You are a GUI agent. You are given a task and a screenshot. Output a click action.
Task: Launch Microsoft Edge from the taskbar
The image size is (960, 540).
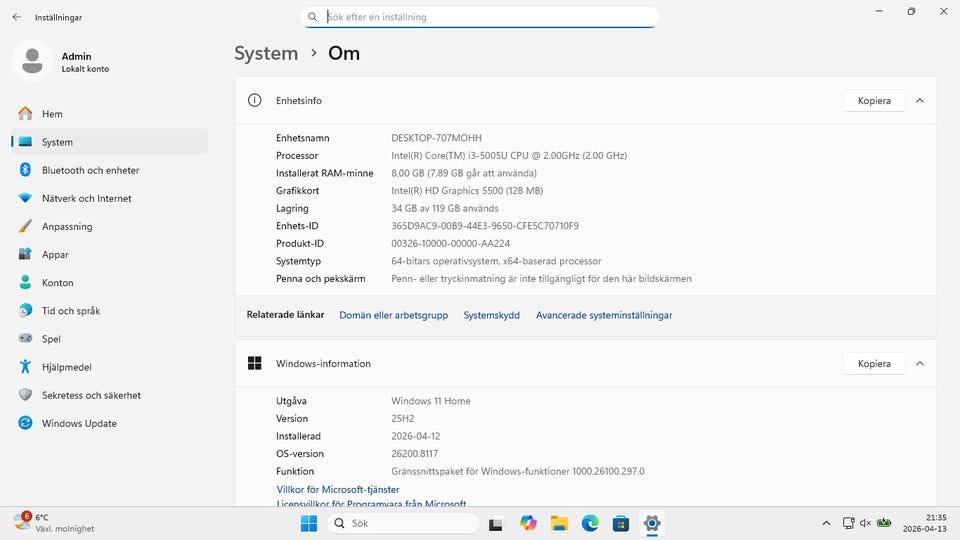pyautogui.click(x=590, y=523)
